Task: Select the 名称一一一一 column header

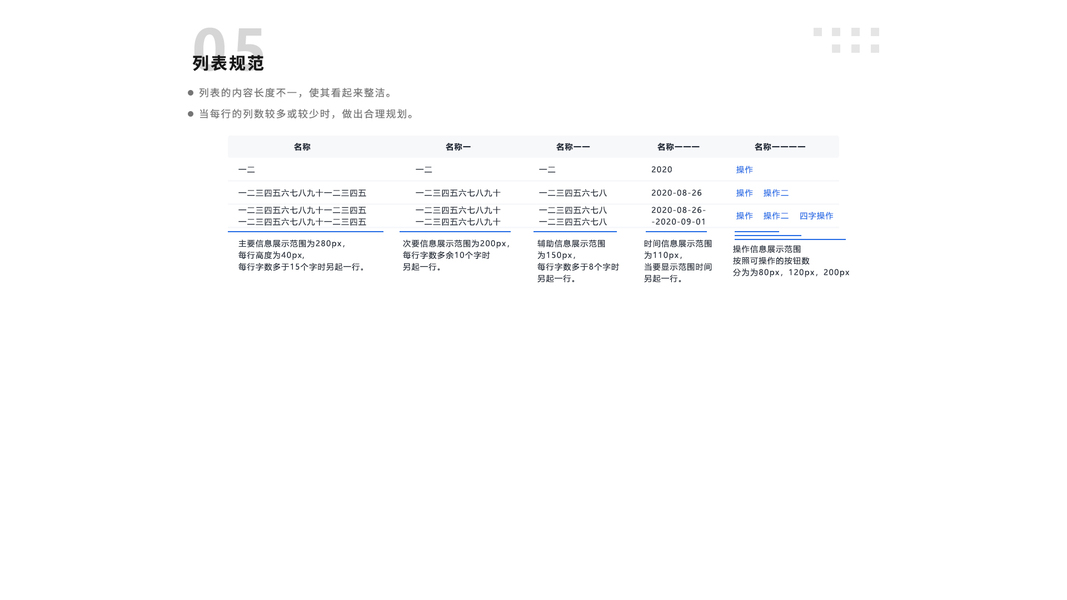Action: (780, 147)
